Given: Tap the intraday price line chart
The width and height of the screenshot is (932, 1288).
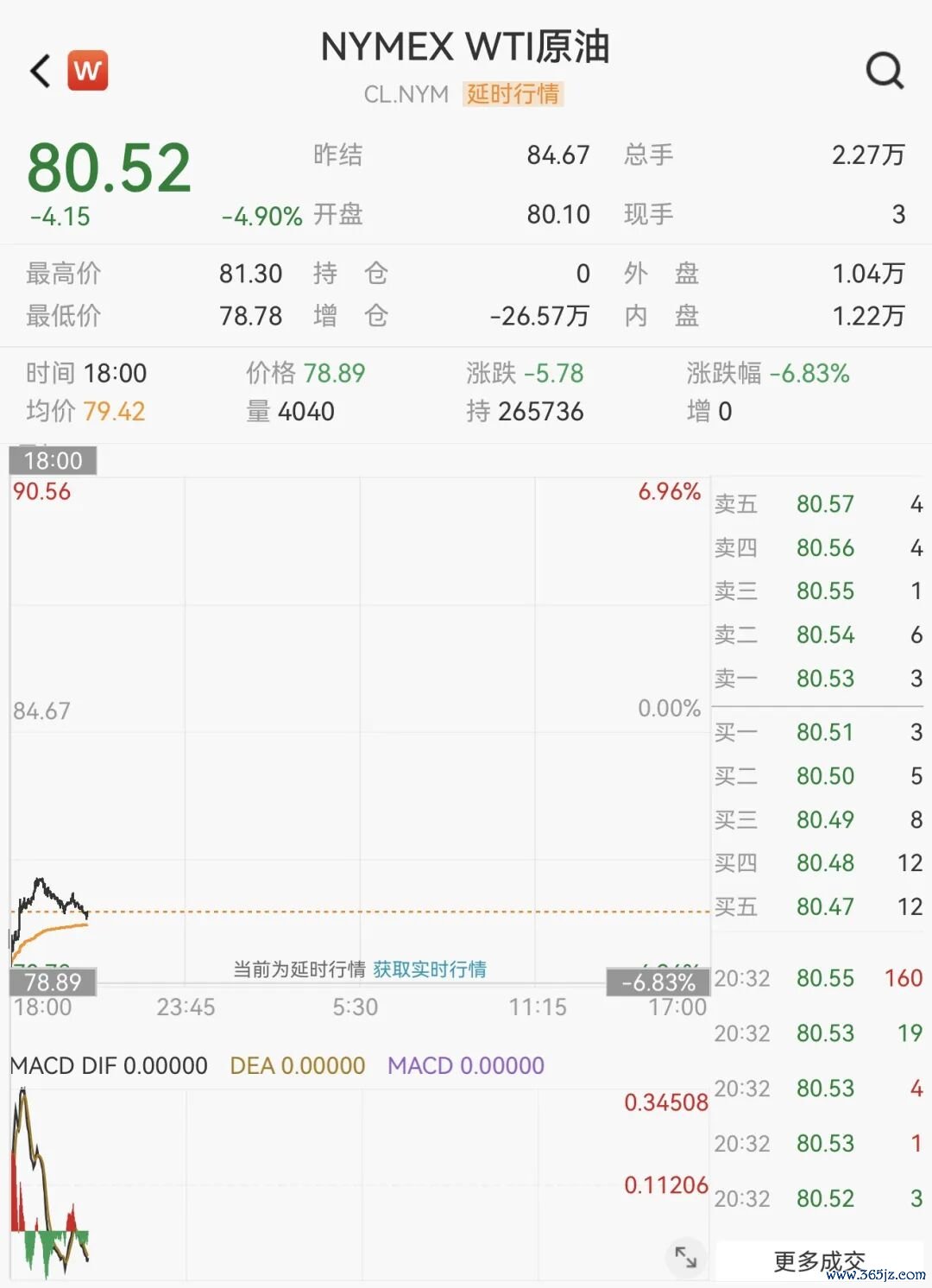Looking at the screenshot, I should pyautogui.click(x=360, y=730).
